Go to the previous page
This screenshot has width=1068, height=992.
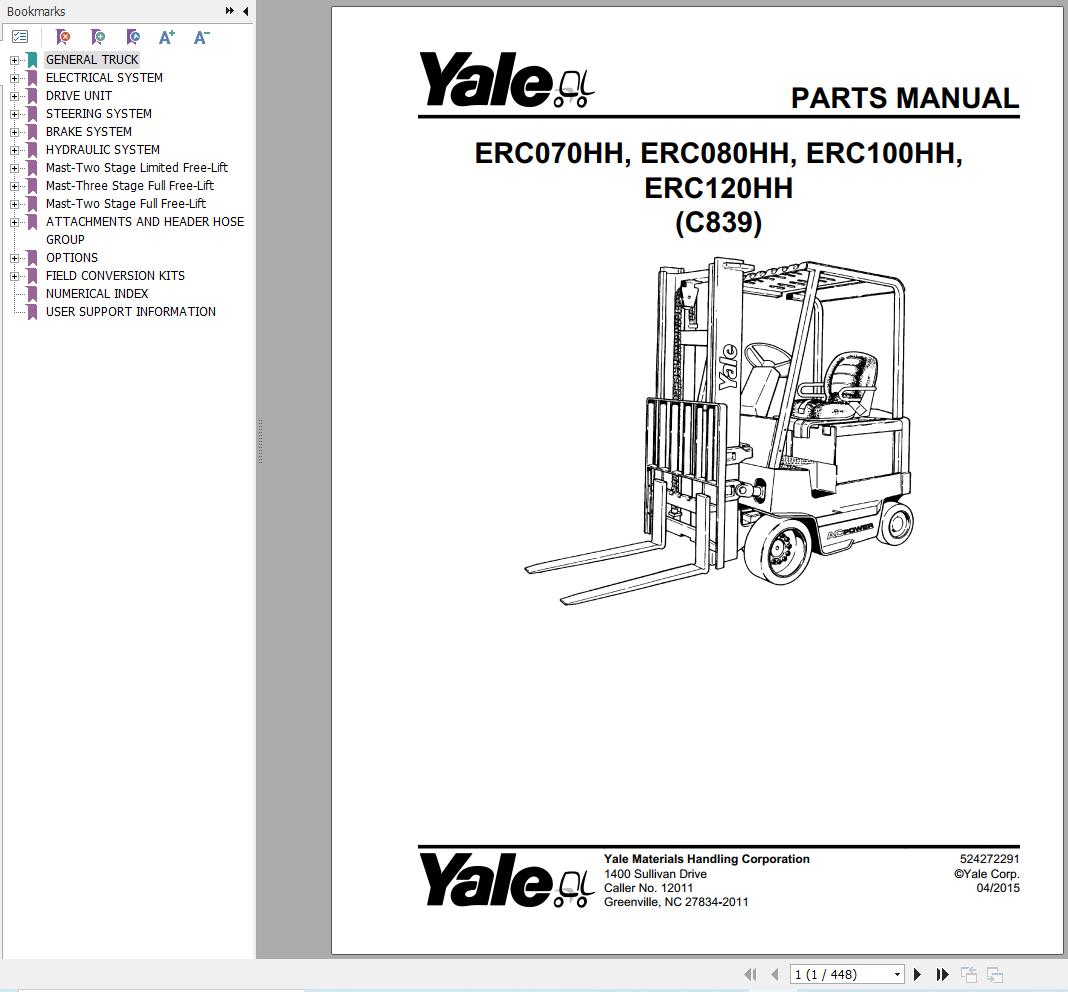click(774, 973)
